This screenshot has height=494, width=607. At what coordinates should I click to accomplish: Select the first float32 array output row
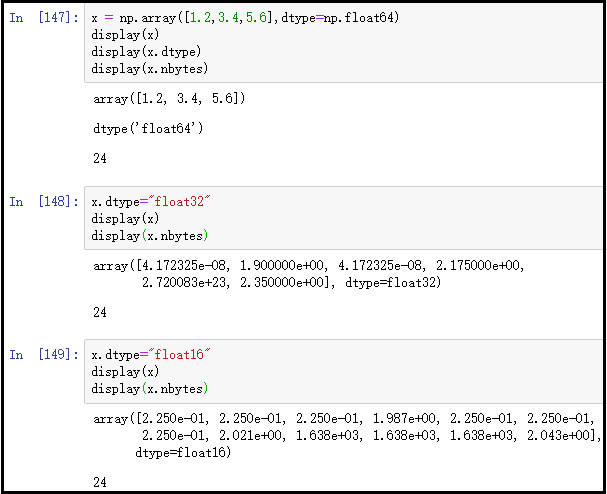click(309, 266)
